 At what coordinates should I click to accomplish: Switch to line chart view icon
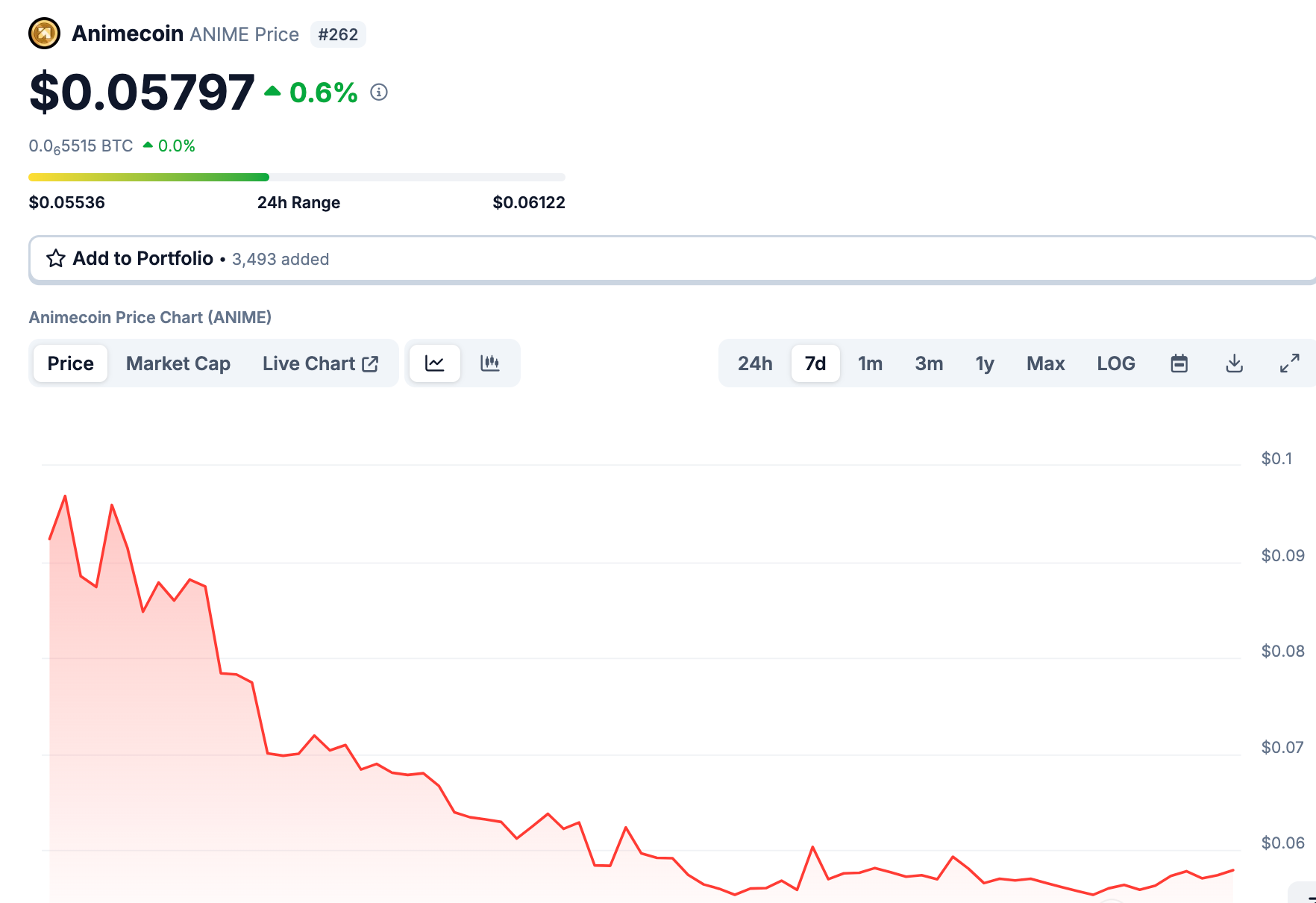pyautogui.click(x=435, y=363)
